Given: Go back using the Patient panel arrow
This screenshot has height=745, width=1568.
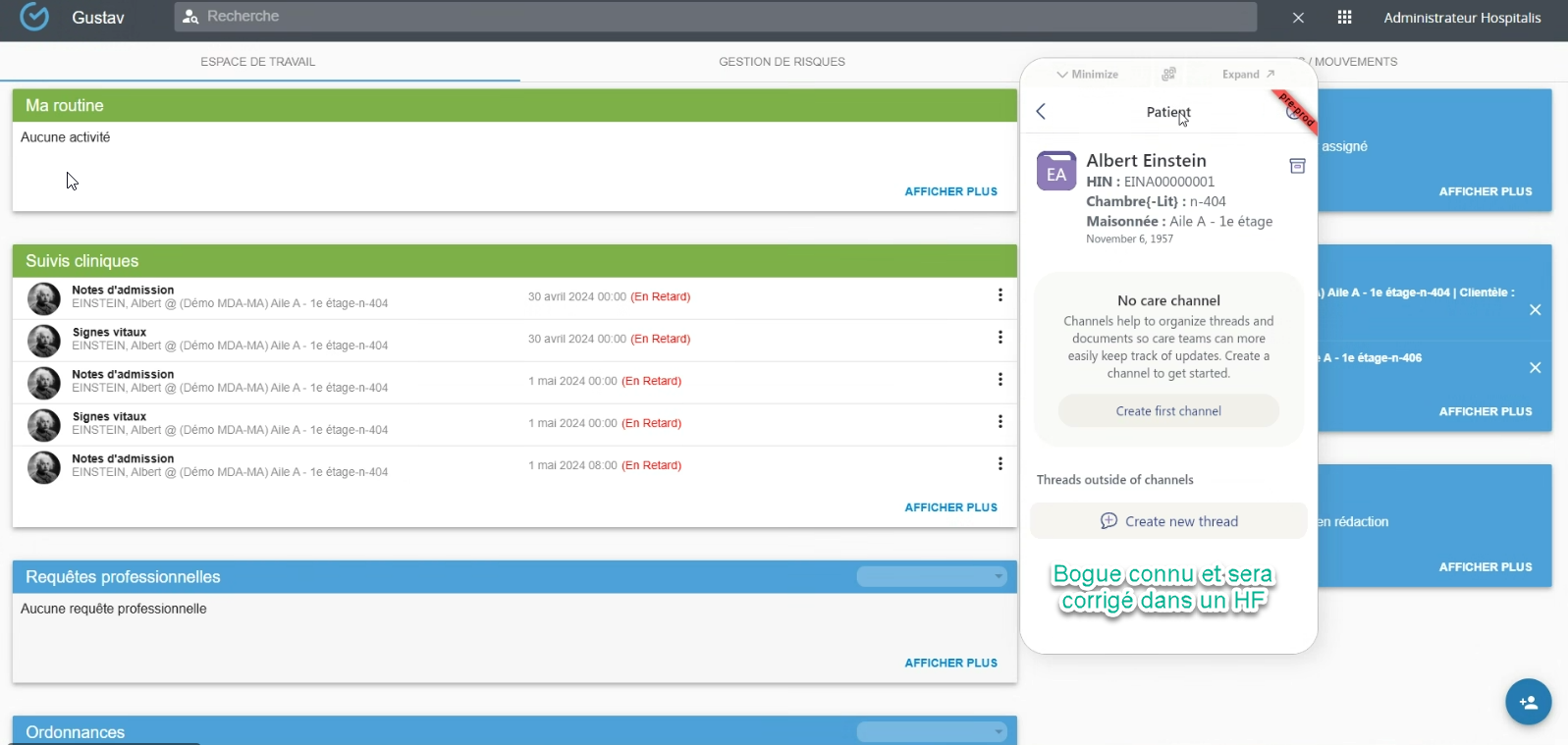Looking at the screenshot, I should point(1042,112).
